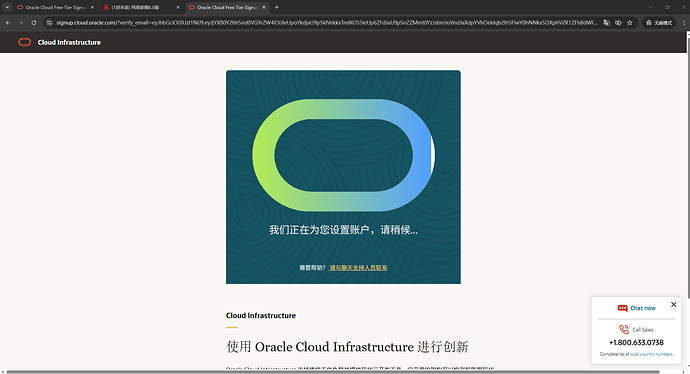Open the tab search dropdown arrow
The image size is (690, 374).
7,7
